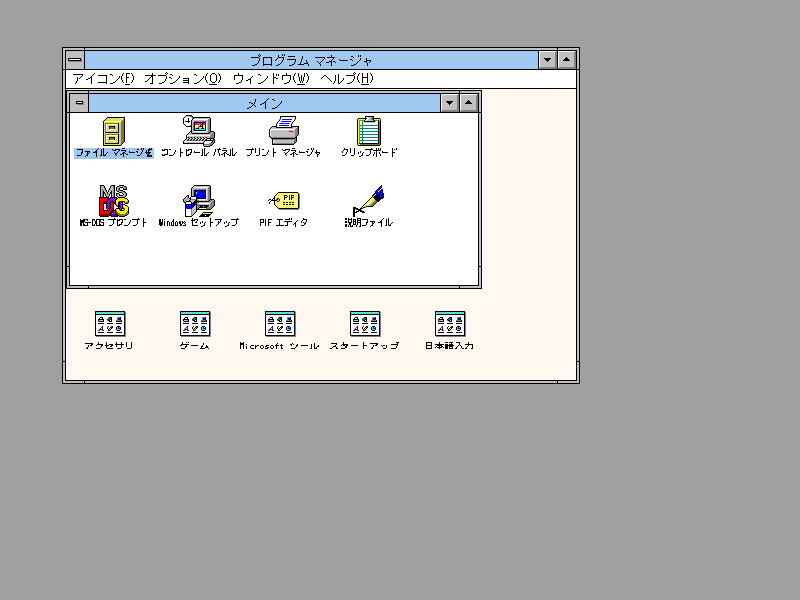Select the MS-DOS プロンプト icon

click(x=114, y=201)
